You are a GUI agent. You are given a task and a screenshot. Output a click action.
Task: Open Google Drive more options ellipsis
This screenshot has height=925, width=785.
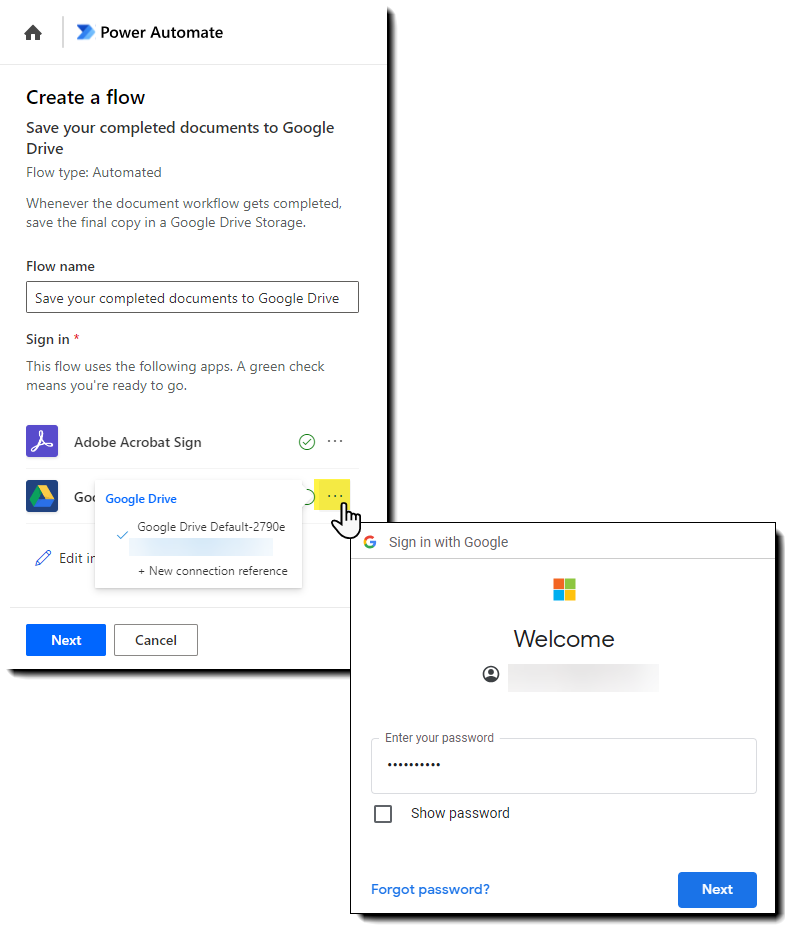335,496
